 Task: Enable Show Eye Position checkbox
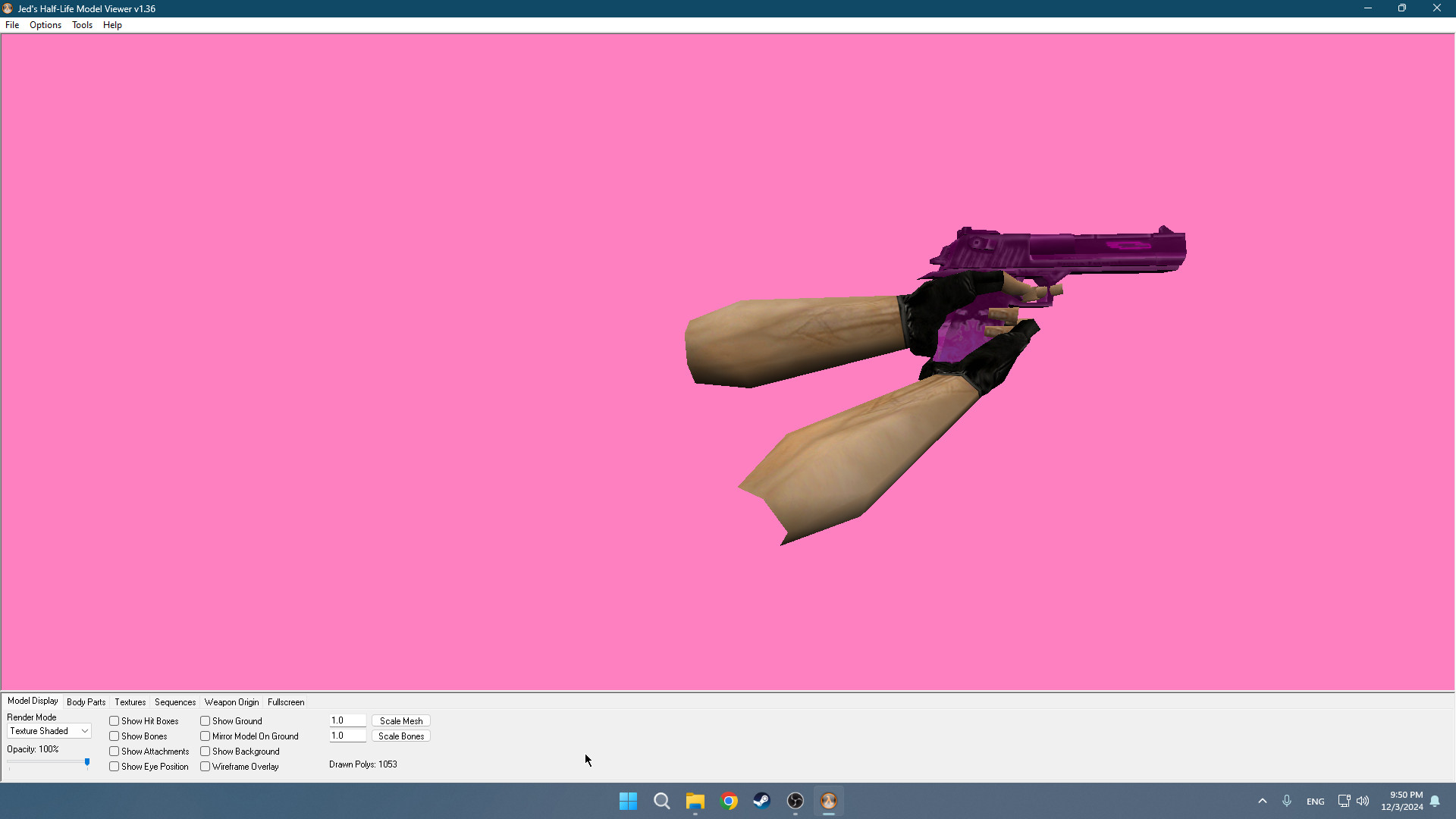coord(114,767)
